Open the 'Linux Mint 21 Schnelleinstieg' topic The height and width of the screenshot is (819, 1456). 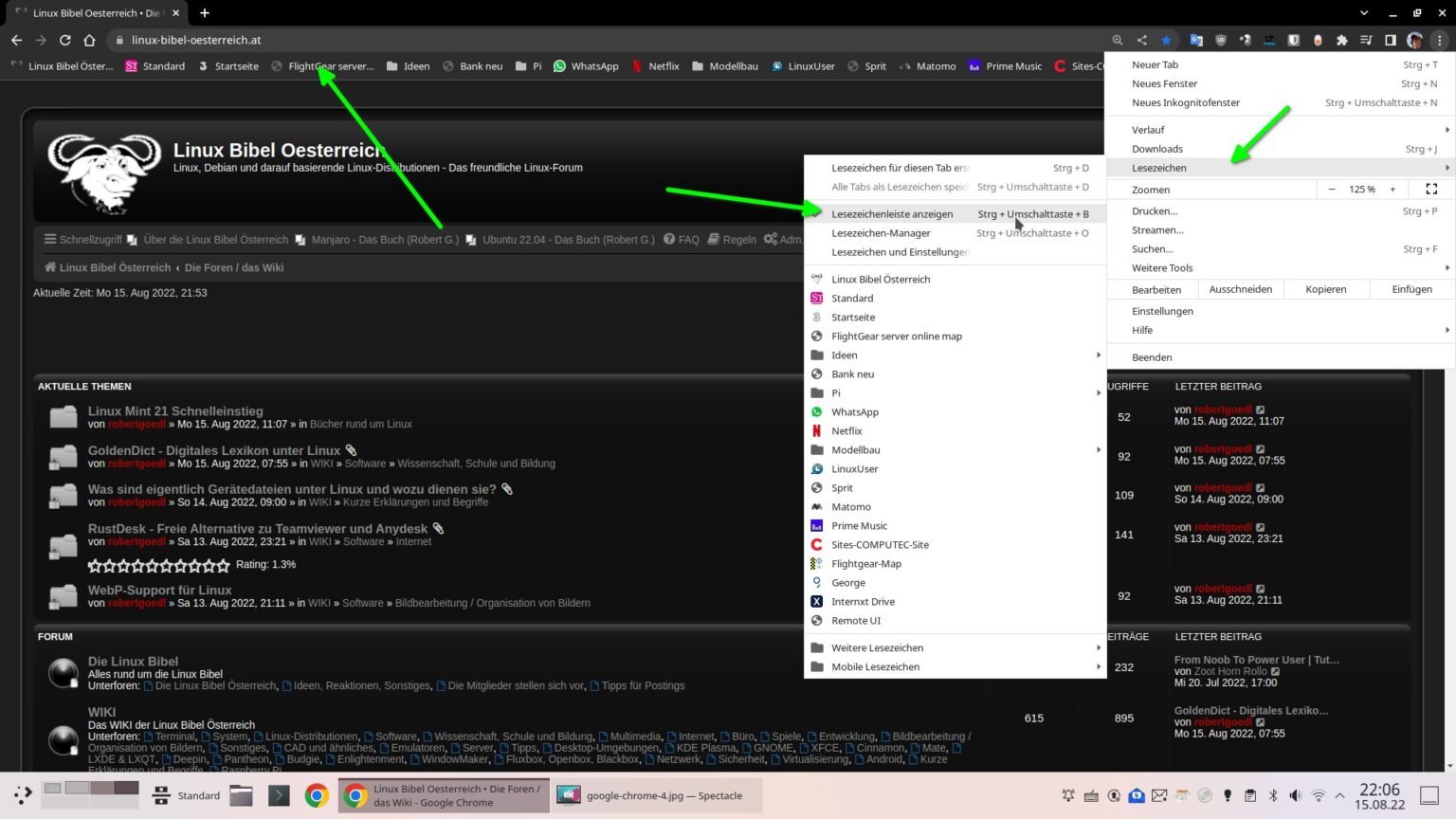(x=174, y=410)
